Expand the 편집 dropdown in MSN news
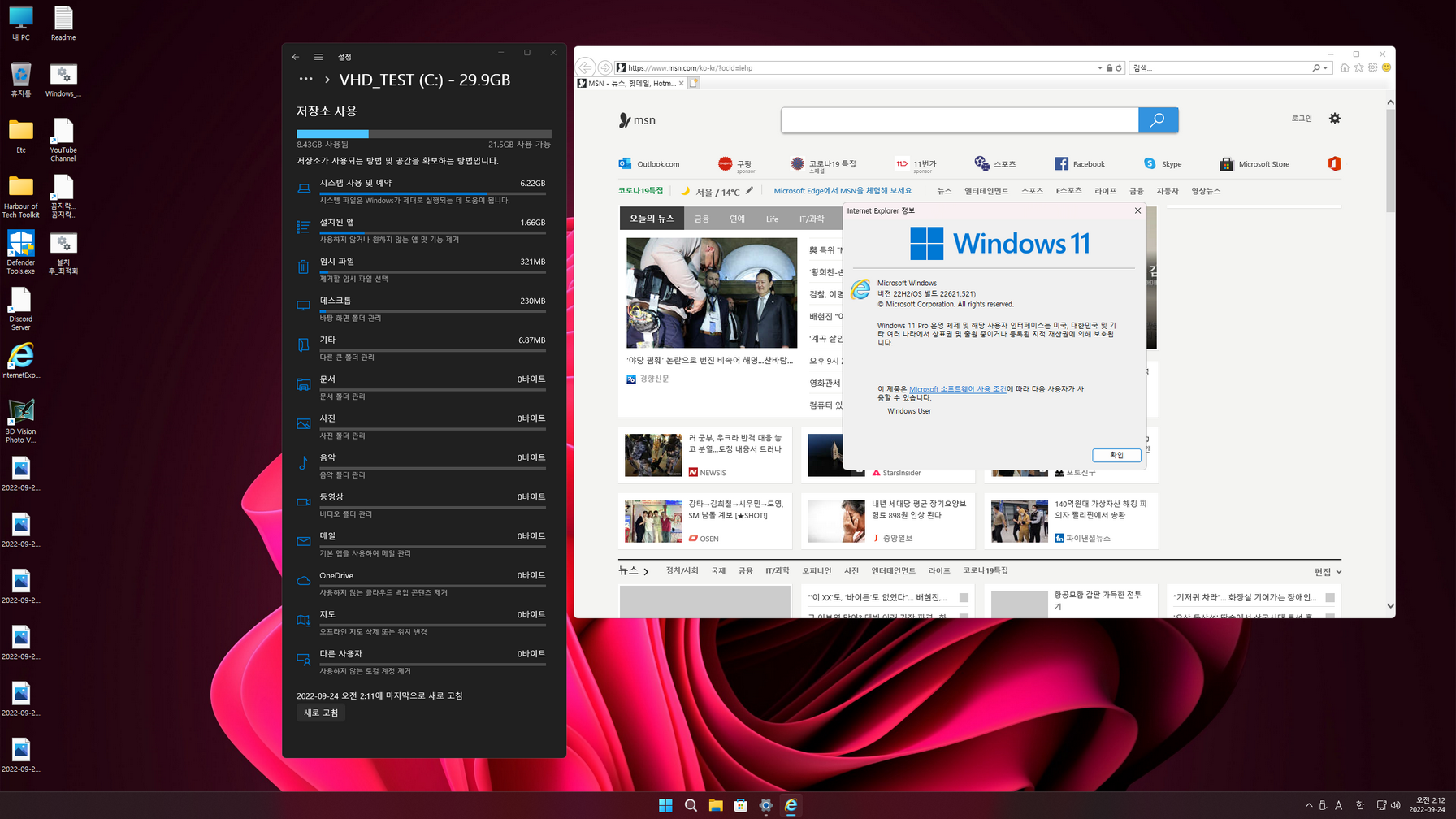 click(x=1328, y=572)
